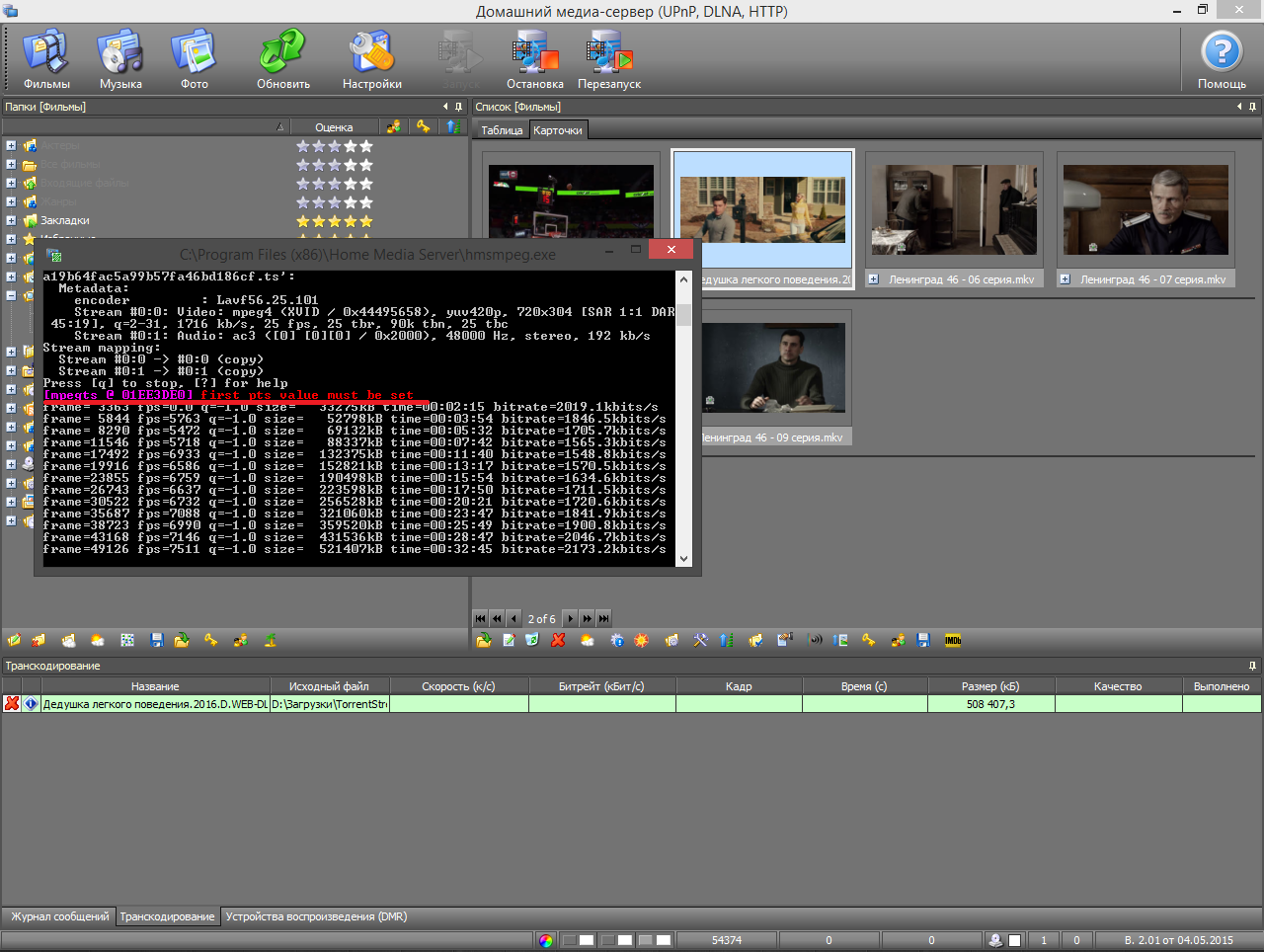Expand the Актеры folder tree node
This screenshot has width=1264, height=952.
[11, 145]
